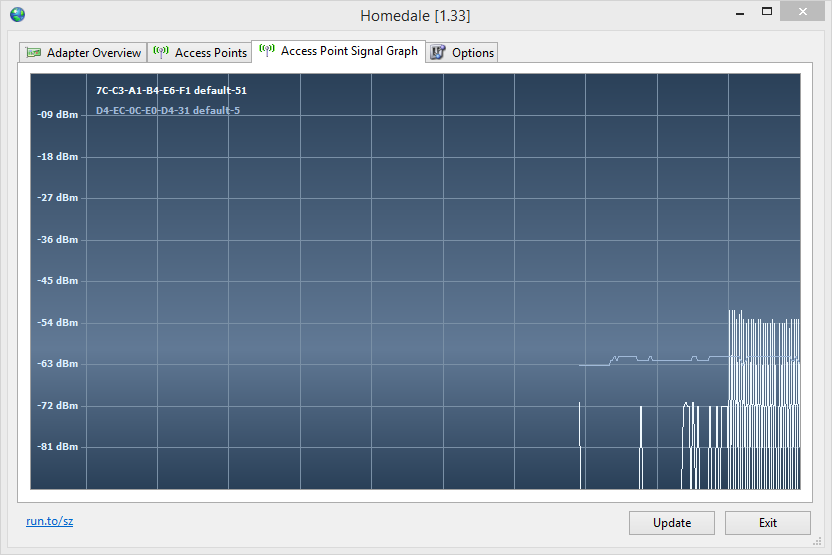Close the Homedale window
The height and width of the screenshot is (555, 832).
(802, 11)
